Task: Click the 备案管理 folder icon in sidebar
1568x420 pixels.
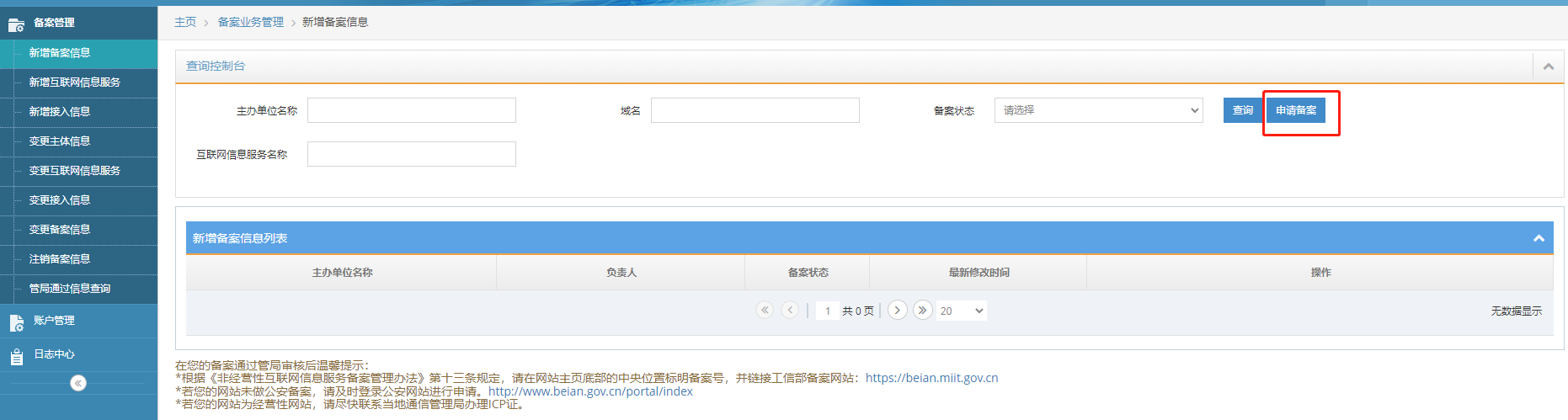Action: pos(16,24)
